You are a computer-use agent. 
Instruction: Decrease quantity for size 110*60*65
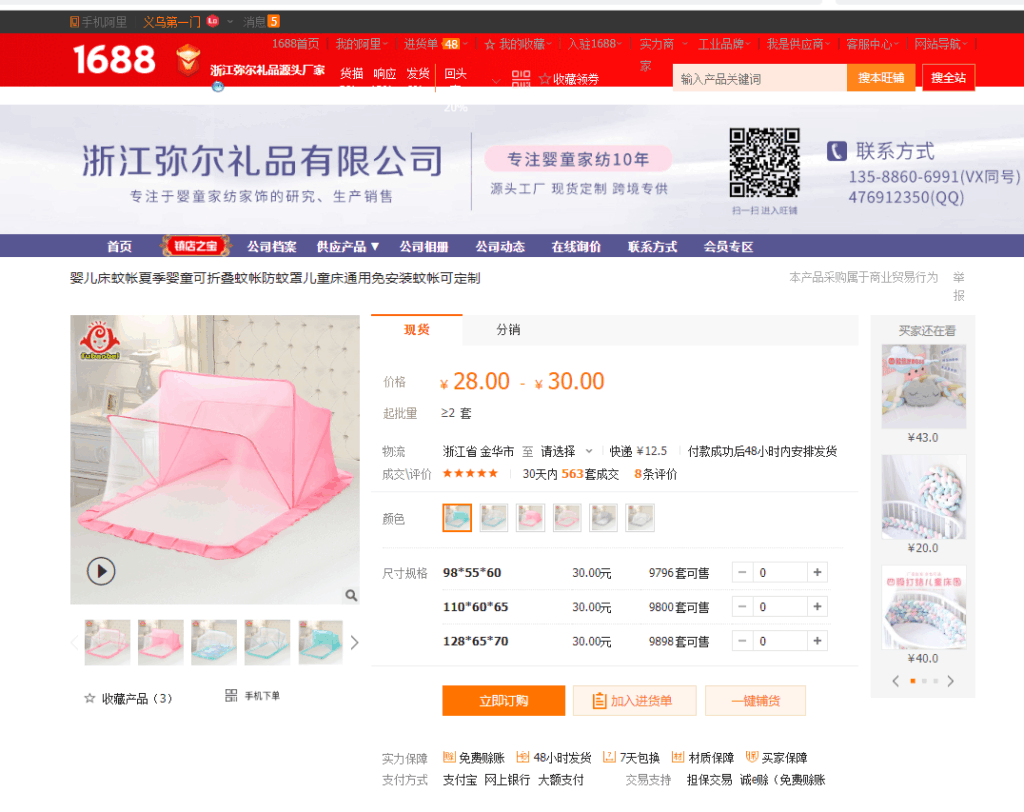[x=742, y=607]
